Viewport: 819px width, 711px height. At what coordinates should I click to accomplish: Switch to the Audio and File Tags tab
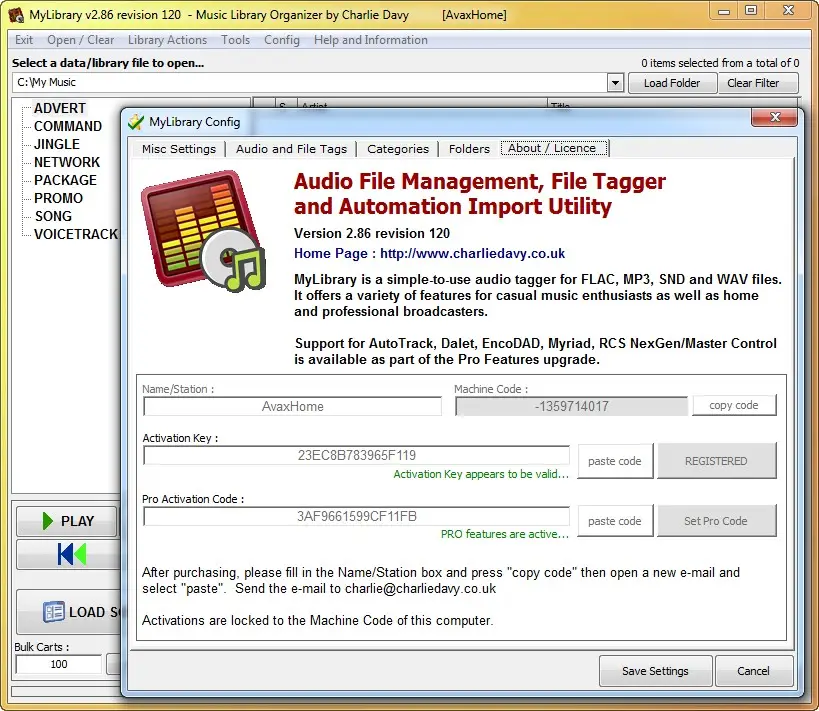291,149
